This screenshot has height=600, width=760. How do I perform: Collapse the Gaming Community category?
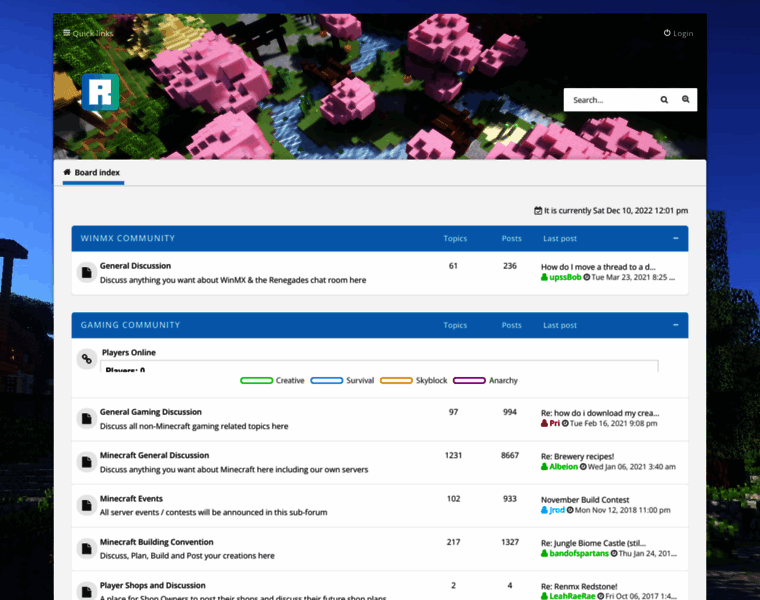pyautogui.click(x=676, y=325)
